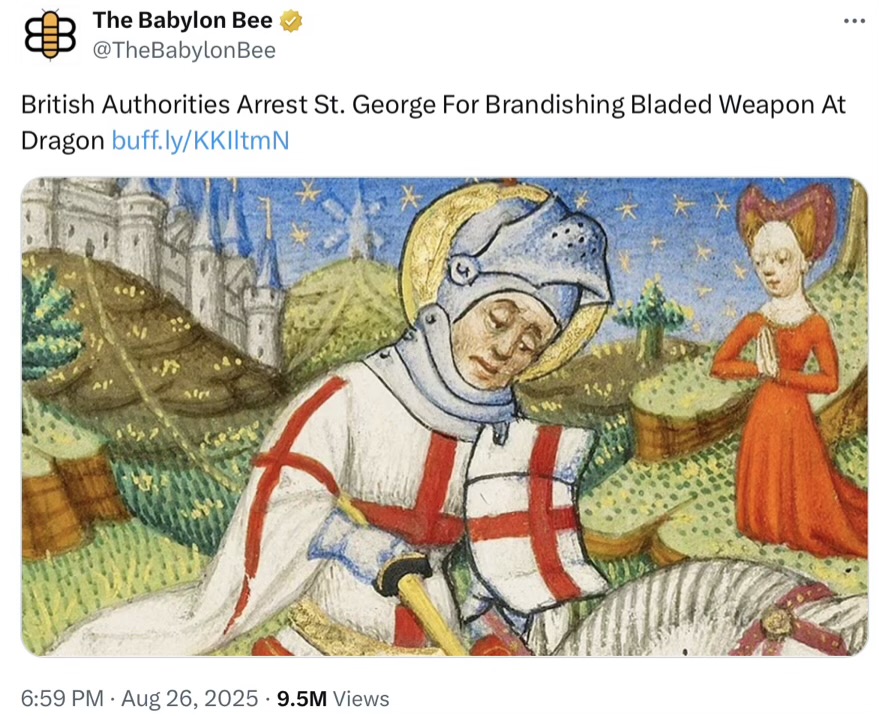Viewport: 879px width, 716px height.
Task: Open the 6:59 PM timestamp
Action: 62,699
